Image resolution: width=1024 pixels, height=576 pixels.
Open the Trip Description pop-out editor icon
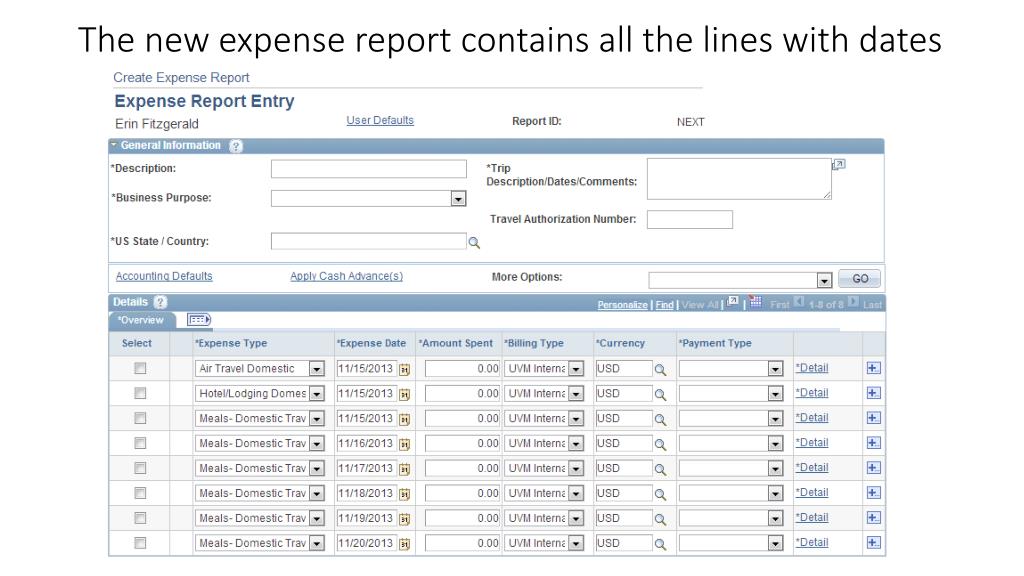pyautogui.click(x=839, y=164)
